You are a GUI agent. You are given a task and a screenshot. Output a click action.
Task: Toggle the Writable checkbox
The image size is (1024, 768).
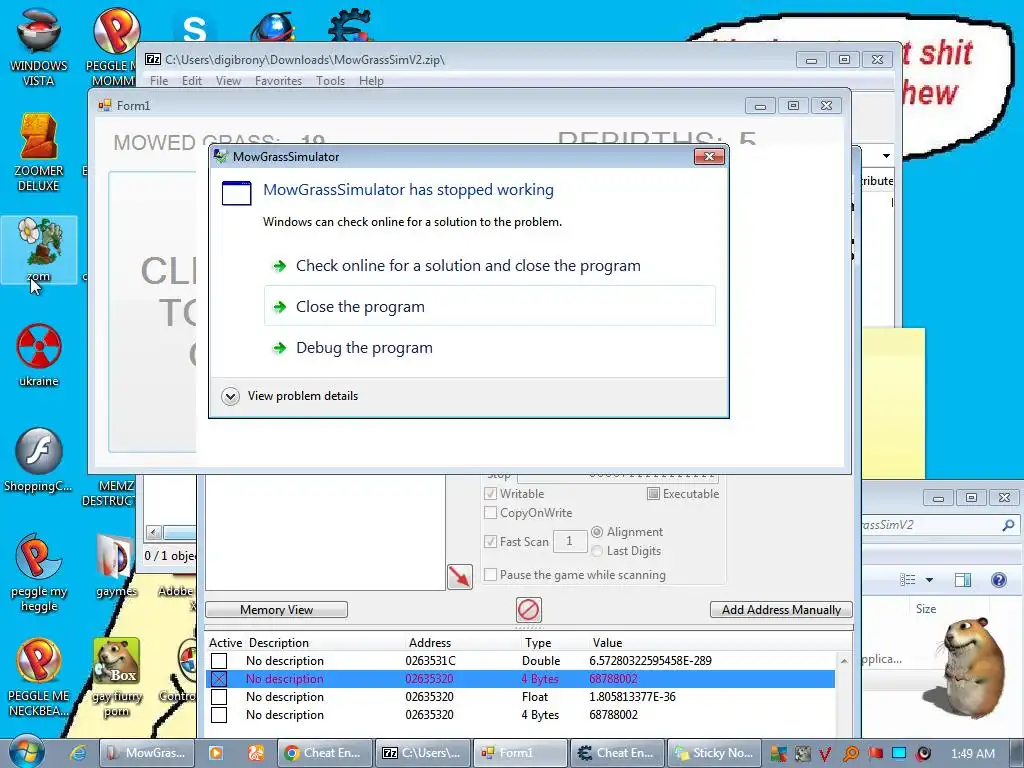tap(490, 494)
